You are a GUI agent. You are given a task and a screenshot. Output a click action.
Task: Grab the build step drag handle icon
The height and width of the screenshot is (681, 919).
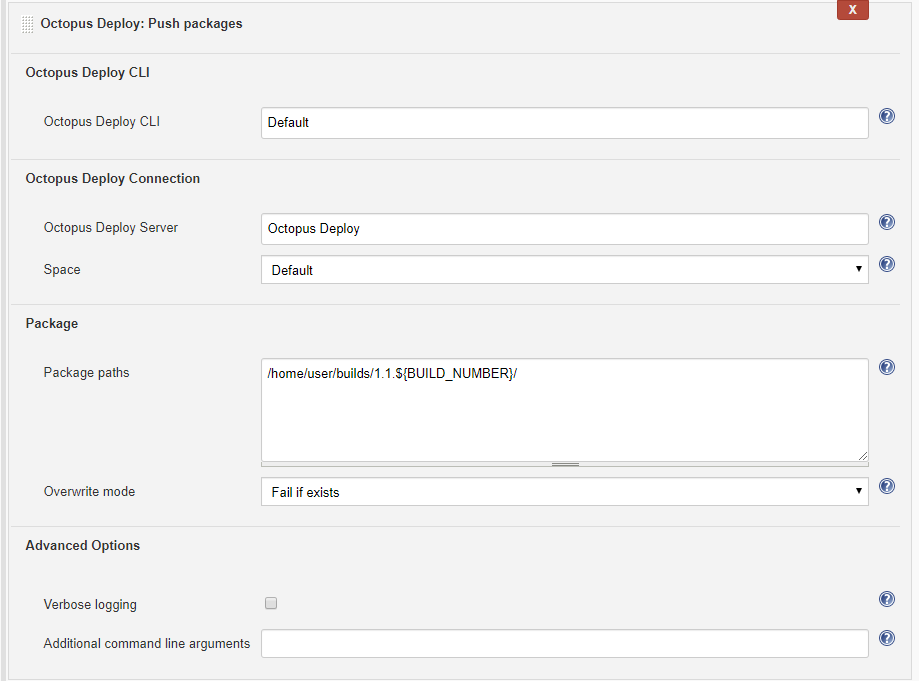click(x=28, y=24)
